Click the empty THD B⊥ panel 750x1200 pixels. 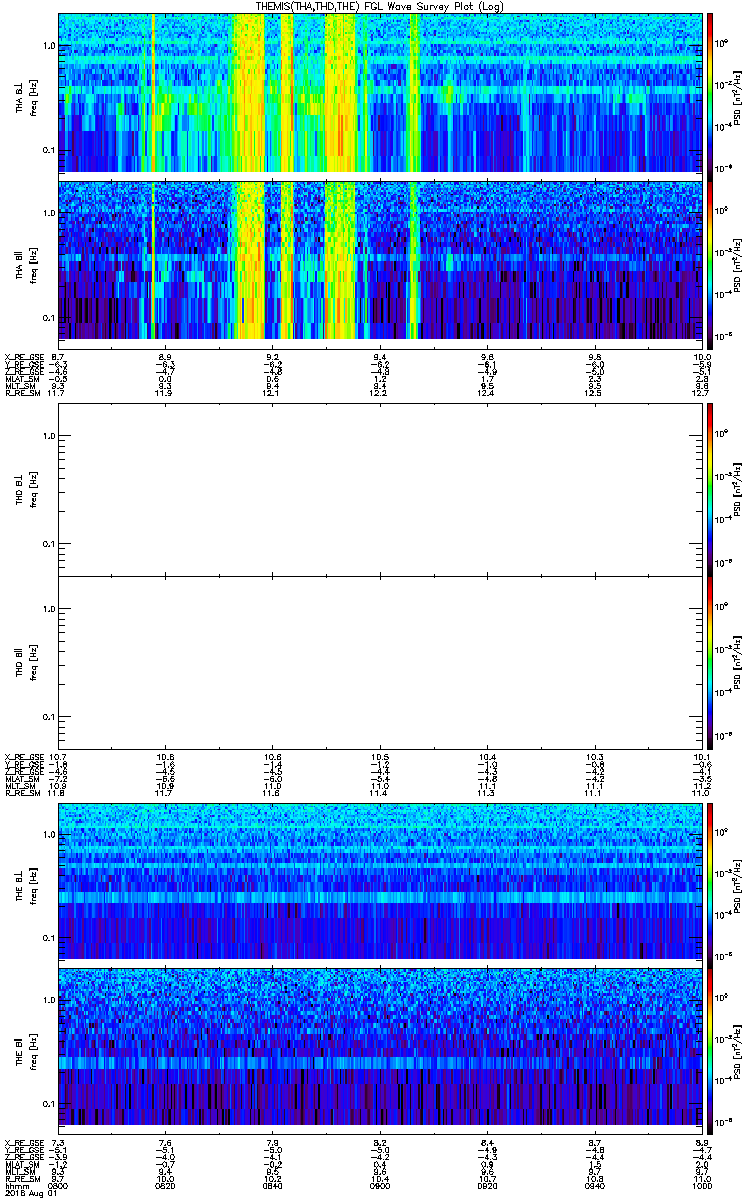[x=380, y=489]
